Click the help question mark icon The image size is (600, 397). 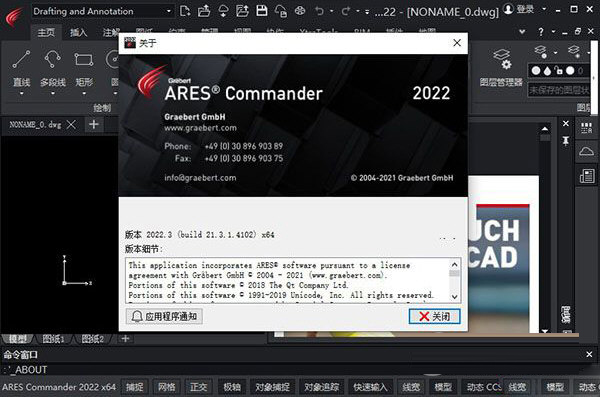(x=540, y=32)
